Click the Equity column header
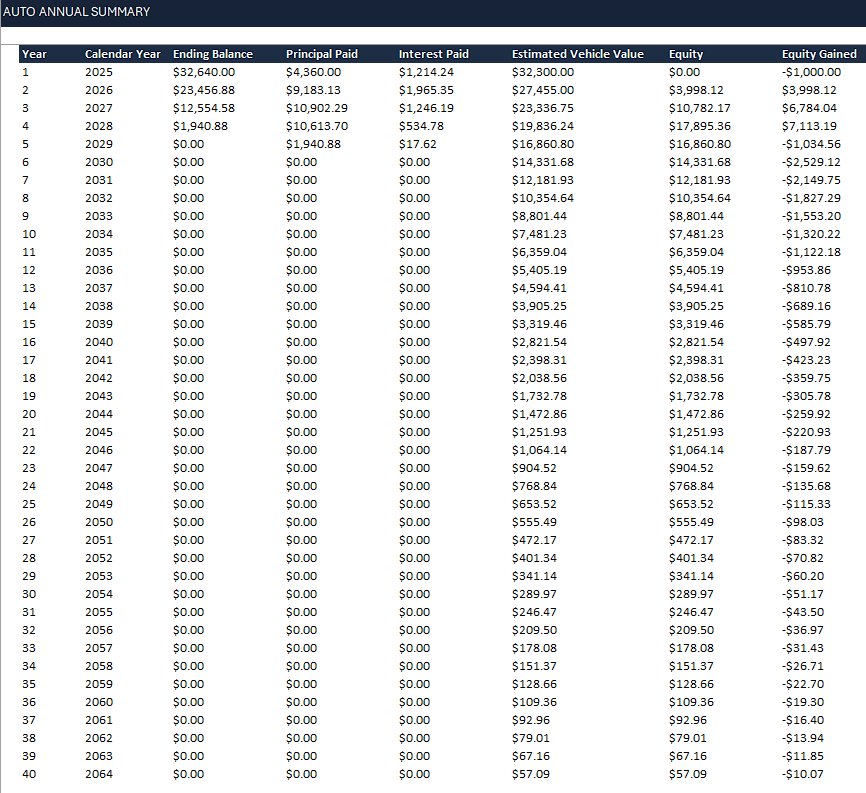 [x=686, y=54]
